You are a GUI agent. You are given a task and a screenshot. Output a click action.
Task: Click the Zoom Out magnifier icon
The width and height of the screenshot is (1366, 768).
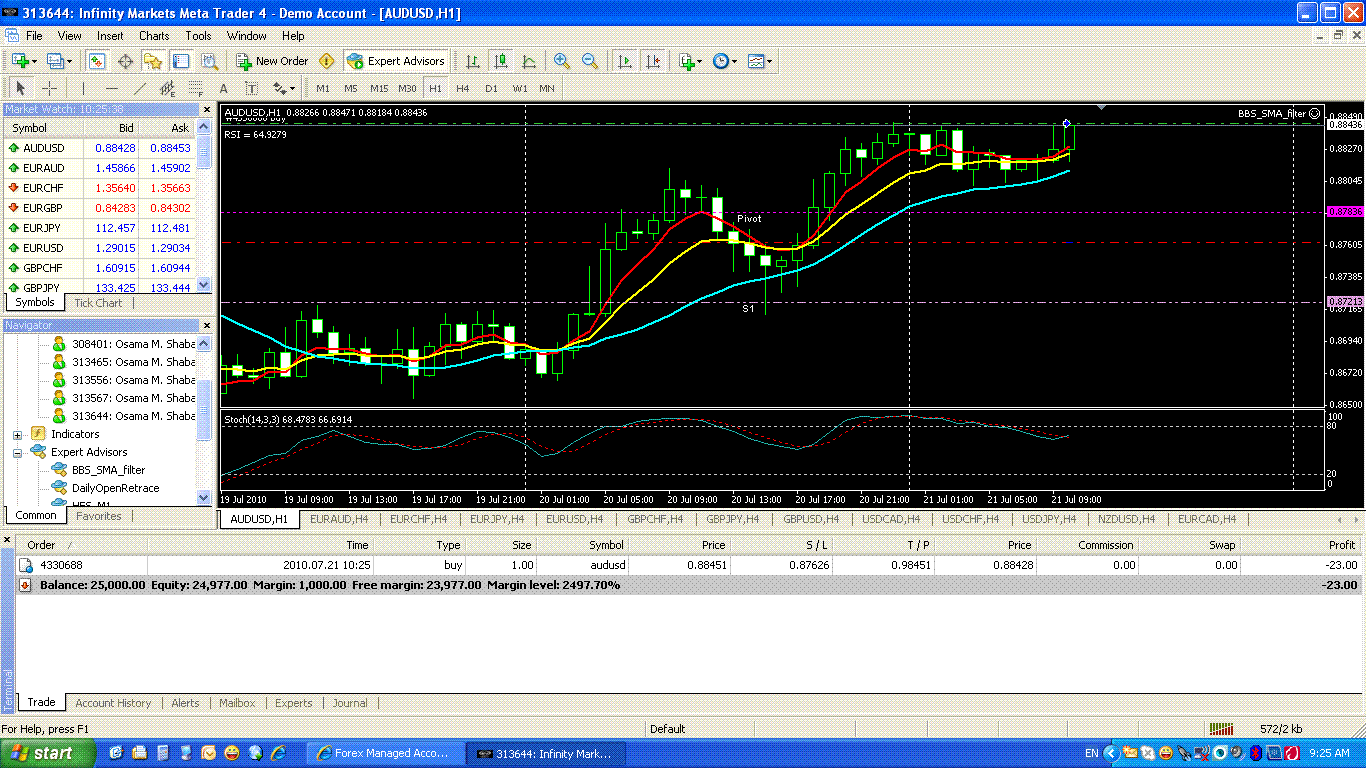coord(590,61)
